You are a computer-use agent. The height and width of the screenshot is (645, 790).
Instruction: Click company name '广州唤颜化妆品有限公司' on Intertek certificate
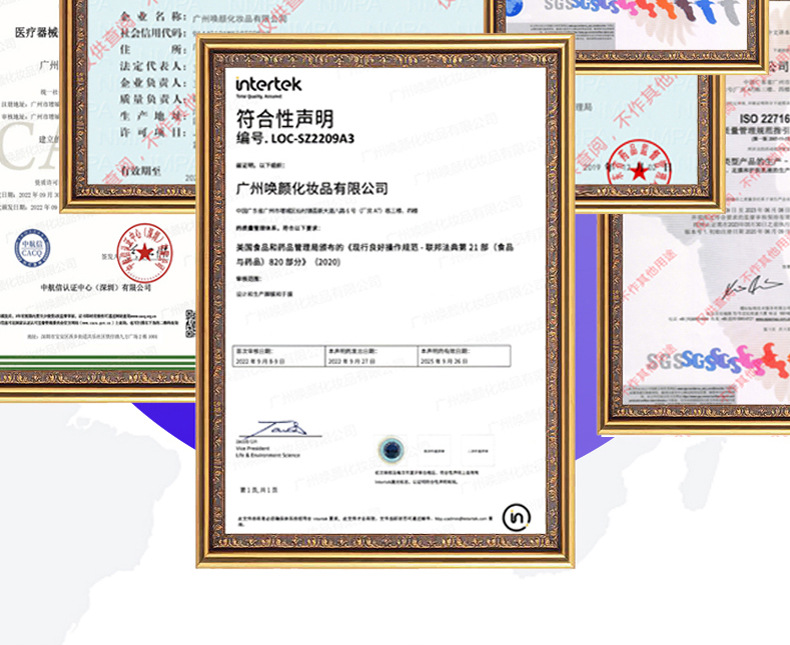(312, 188)
